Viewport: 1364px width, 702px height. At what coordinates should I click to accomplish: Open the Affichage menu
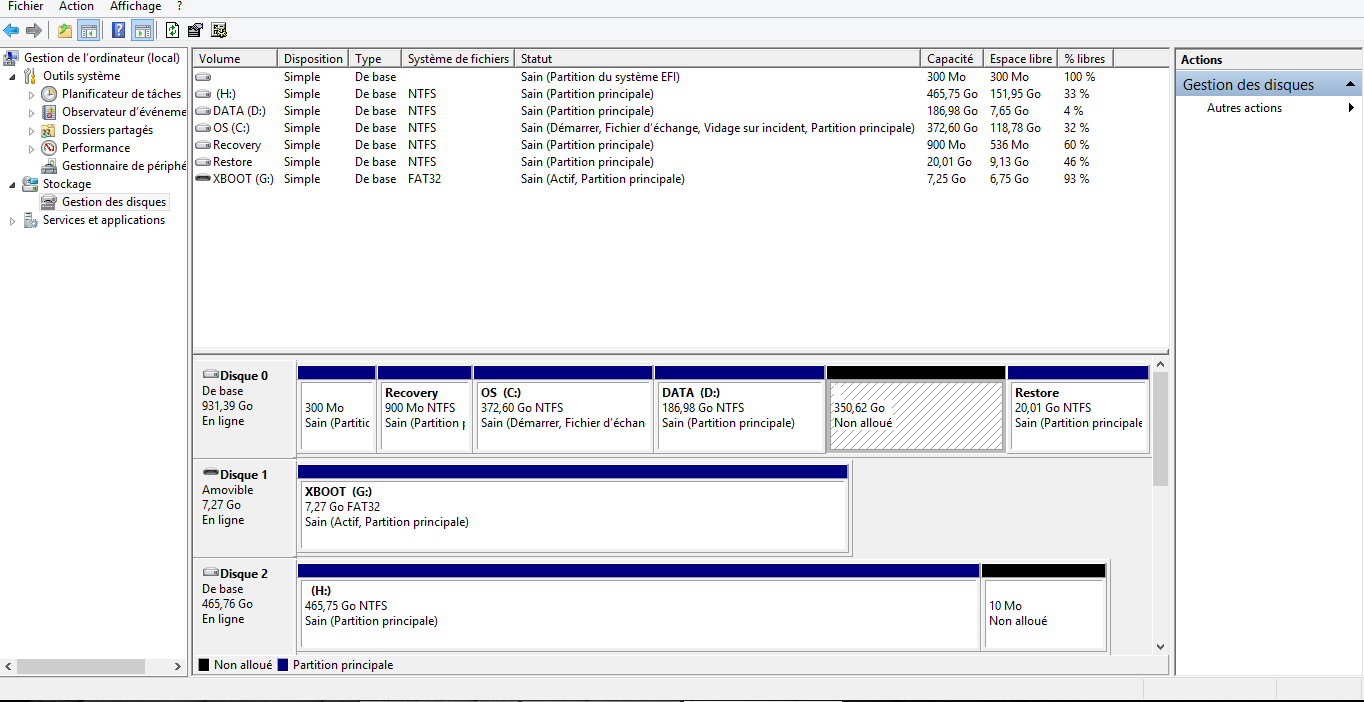[x=135, y=6]
